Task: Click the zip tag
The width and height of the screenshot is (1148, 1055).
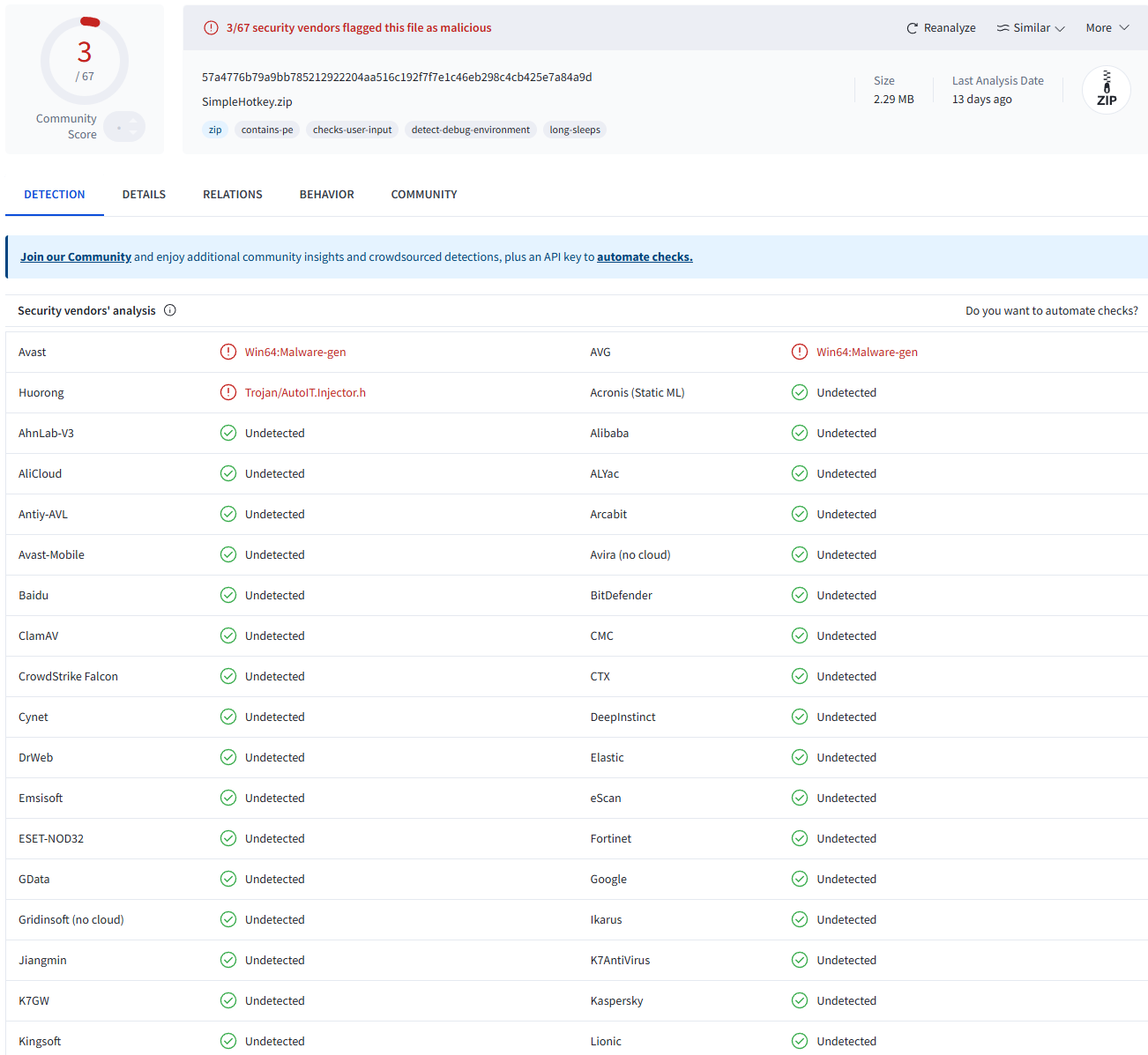Action: (x=215, y=130)
